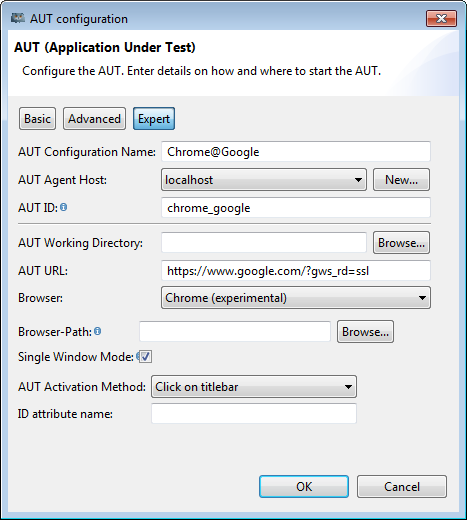Switch to the Basic settings view
This screenshot has width=467, height=520.
coord(37,119)
